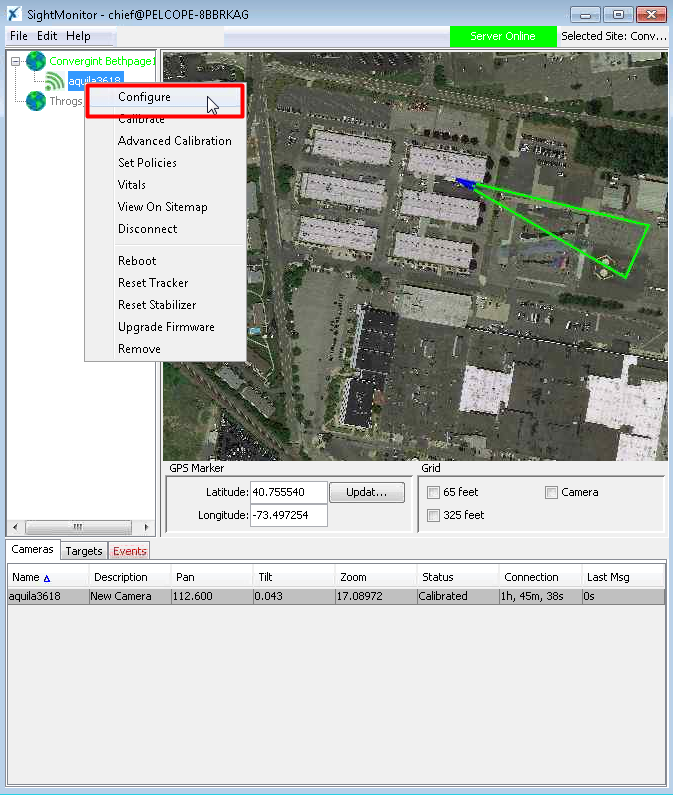Click the green signal icon beside aquila3618
Screen dimensions: 673x795
click(54, 81)
